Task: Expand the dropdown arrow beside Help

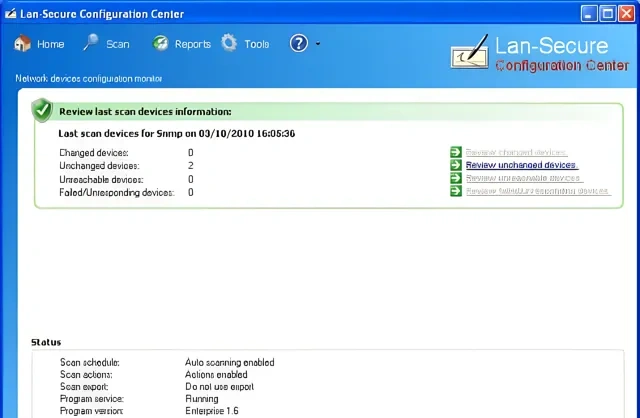Action: (318, 44)
